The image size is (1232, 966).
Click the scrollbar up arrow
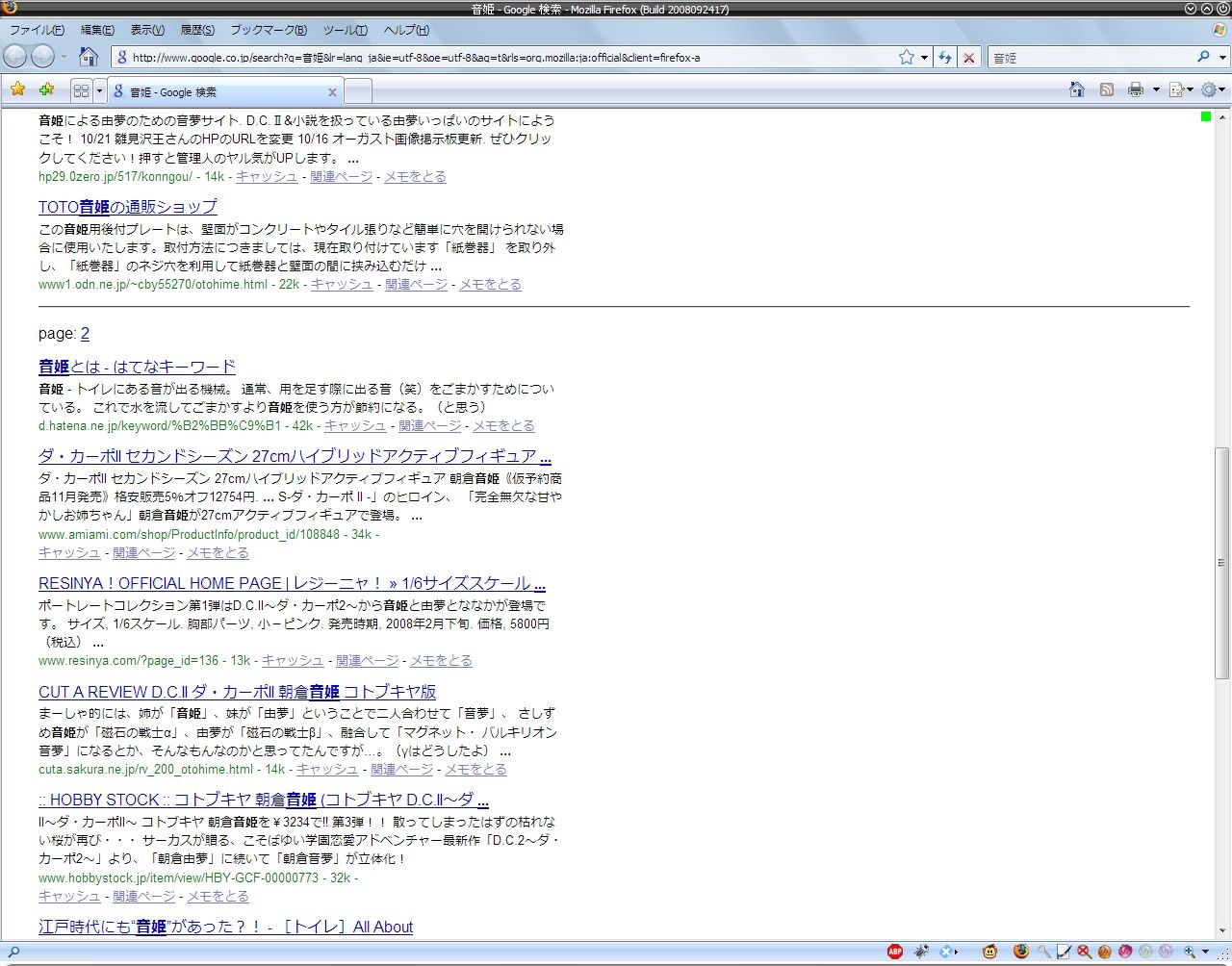point(1221,117)
